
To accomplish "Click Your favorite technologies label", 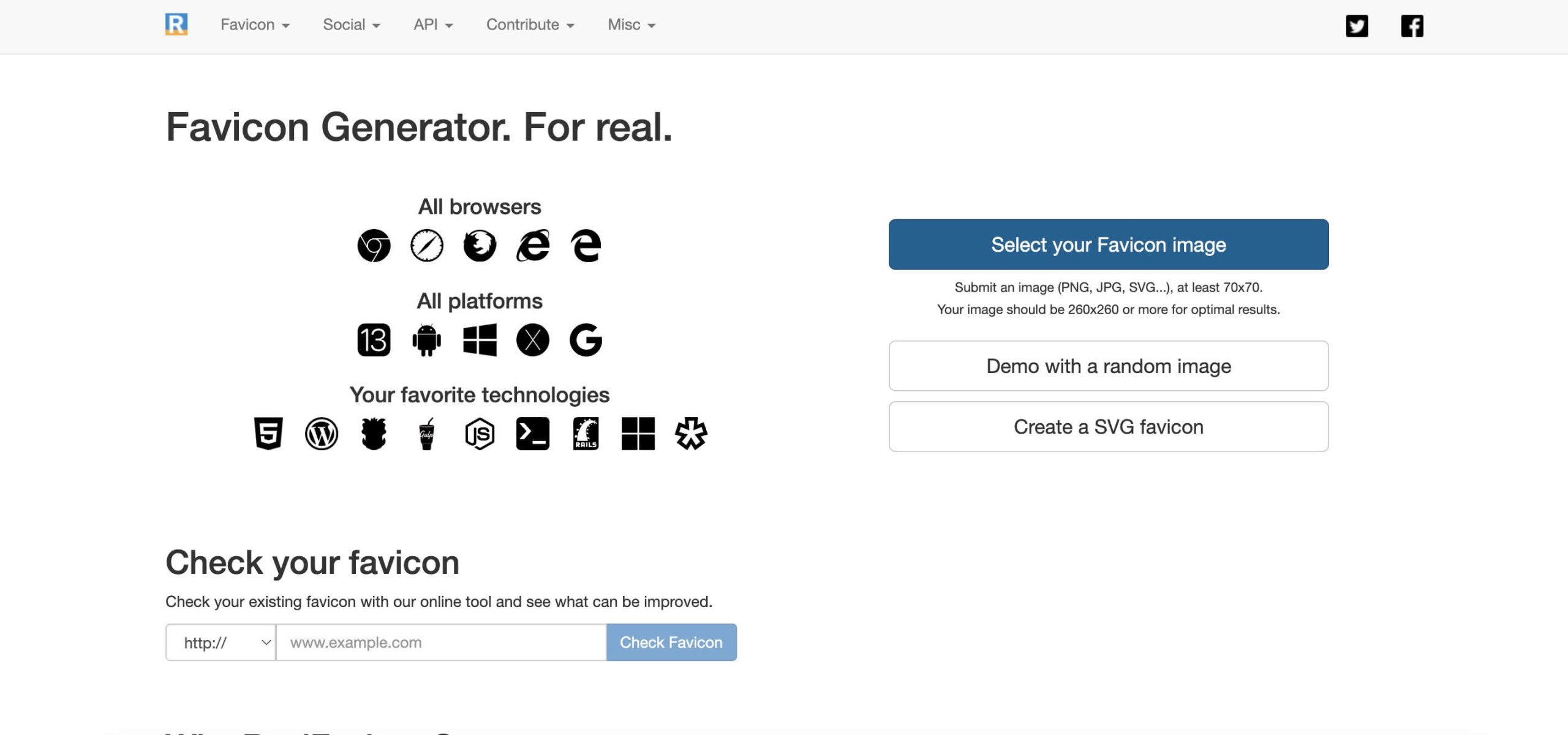I will point(480,395).
